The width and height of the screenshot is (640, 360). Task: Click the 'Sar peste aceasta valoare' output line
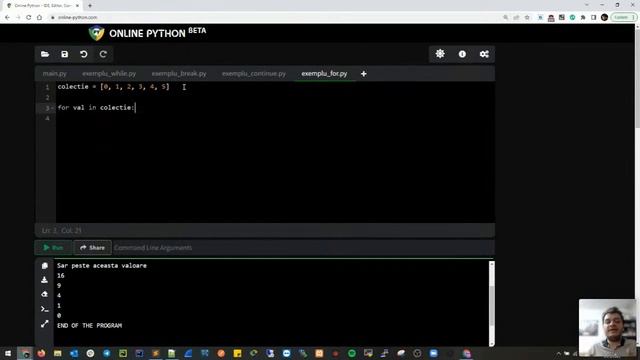[102, 266]
